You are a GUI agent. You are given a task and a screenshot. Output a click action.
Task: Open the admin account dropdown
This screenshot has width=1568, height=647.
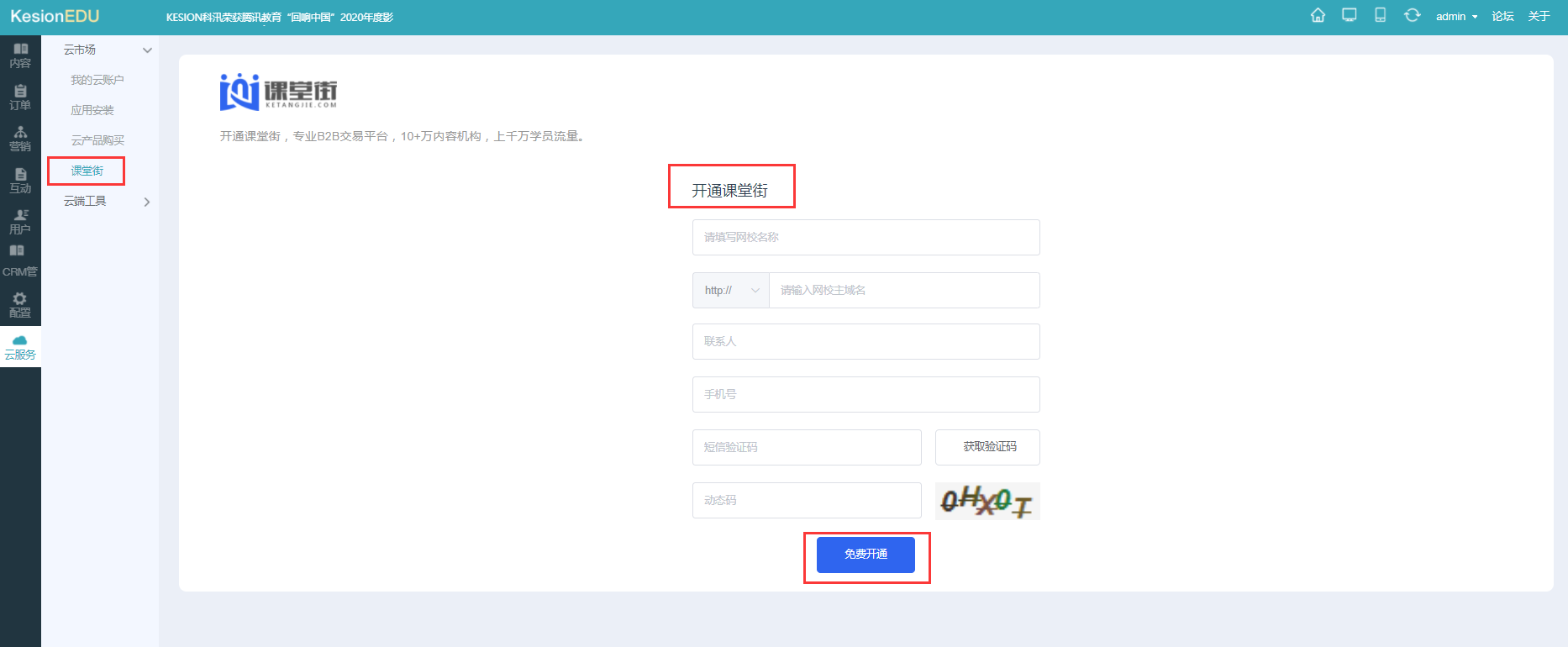click(x=1456, y=16)
